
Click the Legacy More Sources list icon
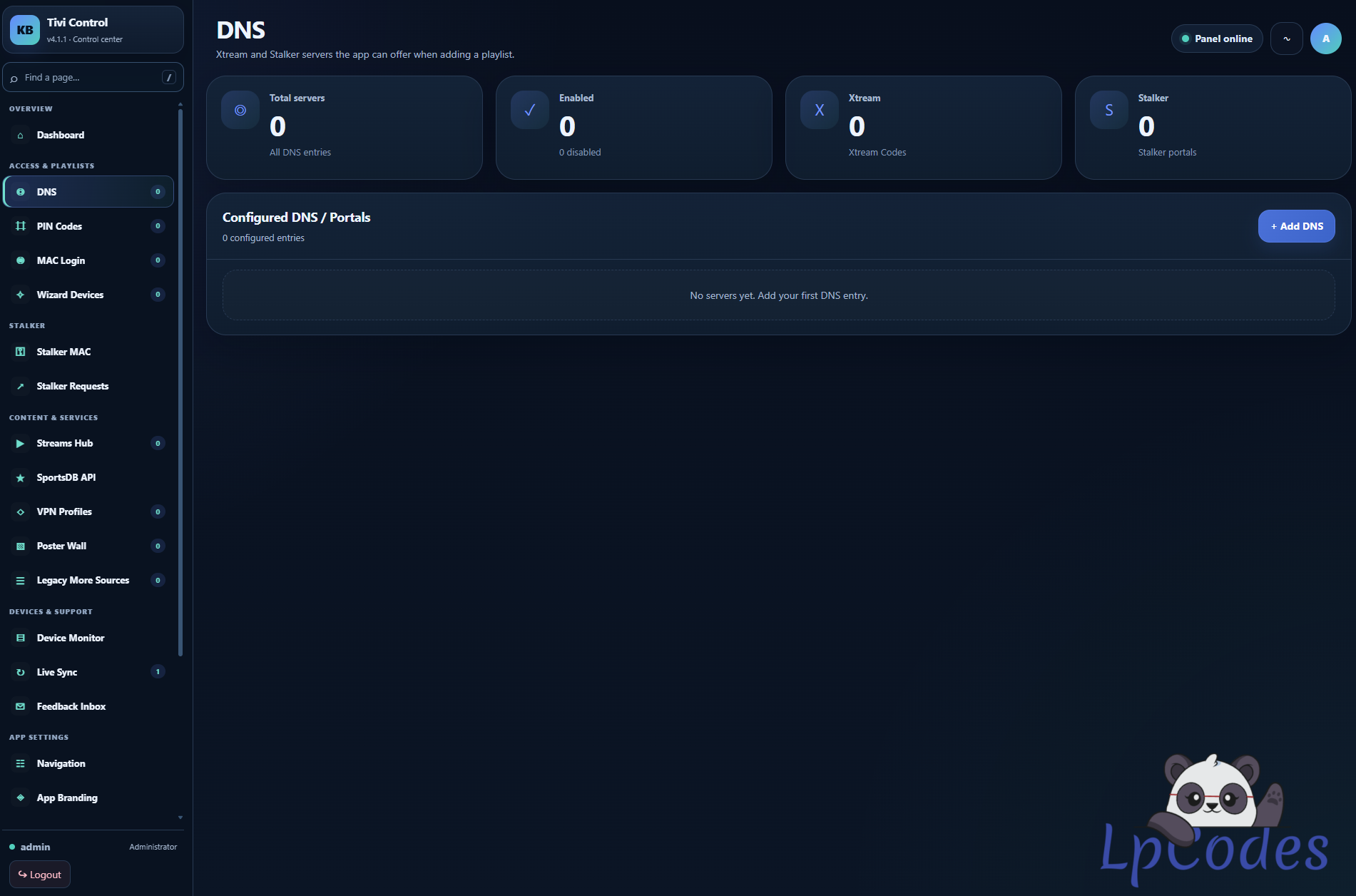21,580
